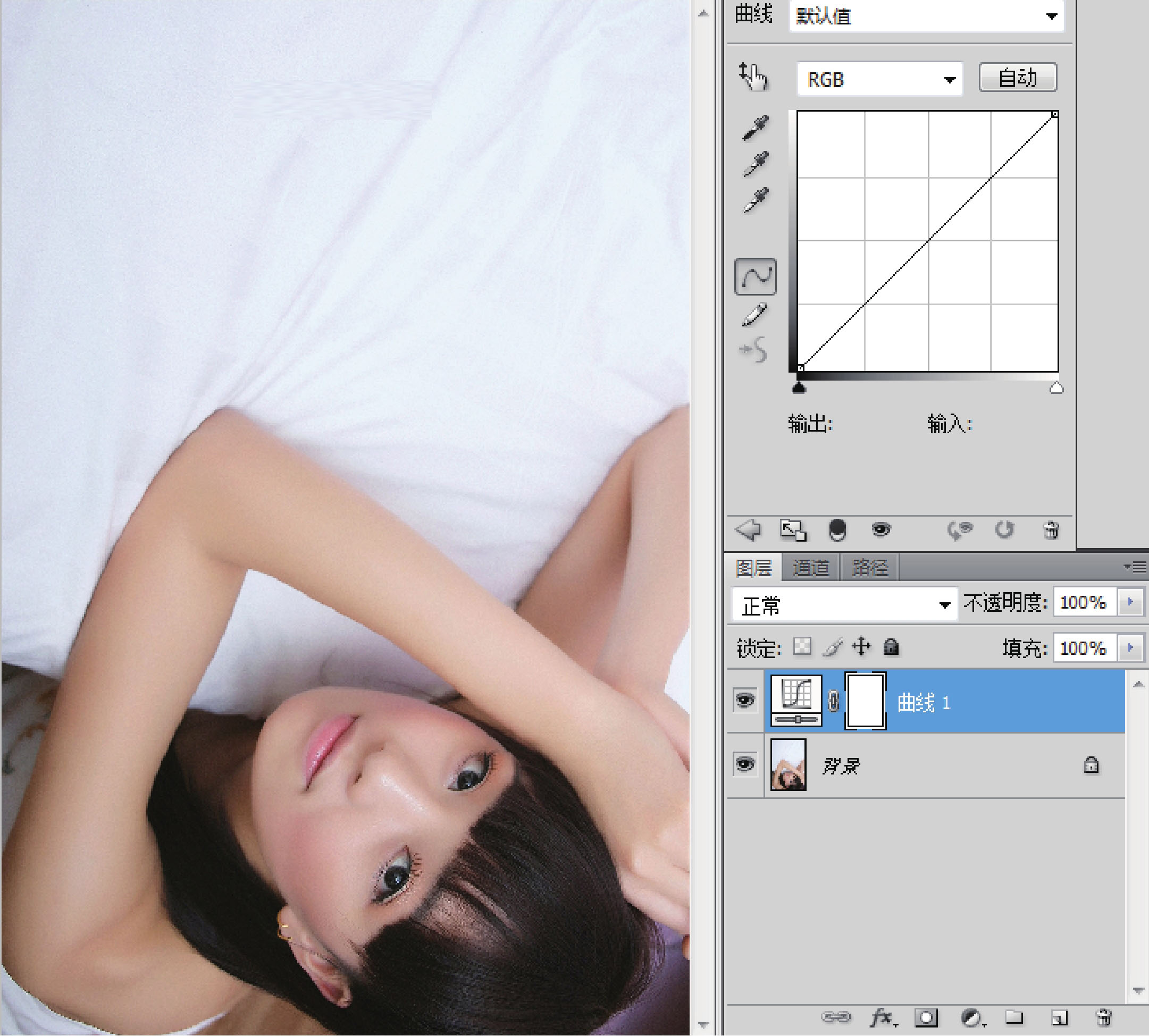This screenshot has height=1036, width=1149.
Task: Hide the 背景 layer
Action: pyautogui.click(x=745, y=764)
